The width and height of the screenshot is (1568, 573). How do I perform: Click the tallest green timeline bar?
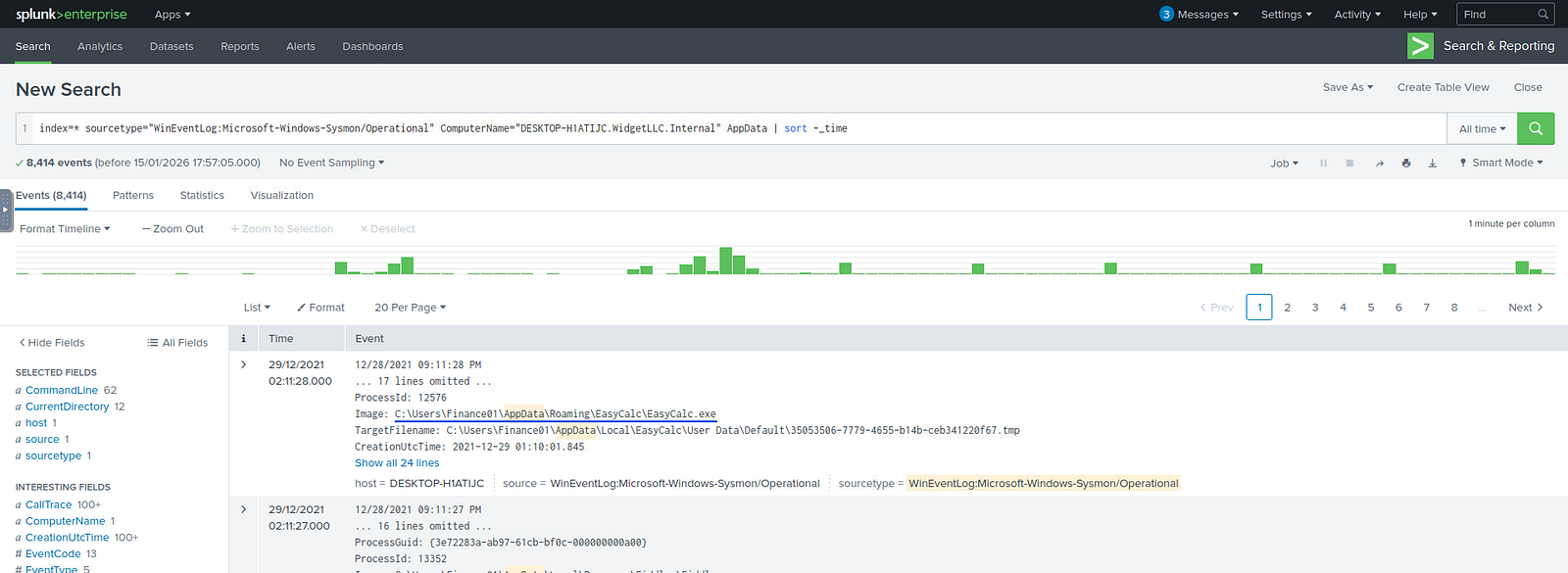(726, 261)
